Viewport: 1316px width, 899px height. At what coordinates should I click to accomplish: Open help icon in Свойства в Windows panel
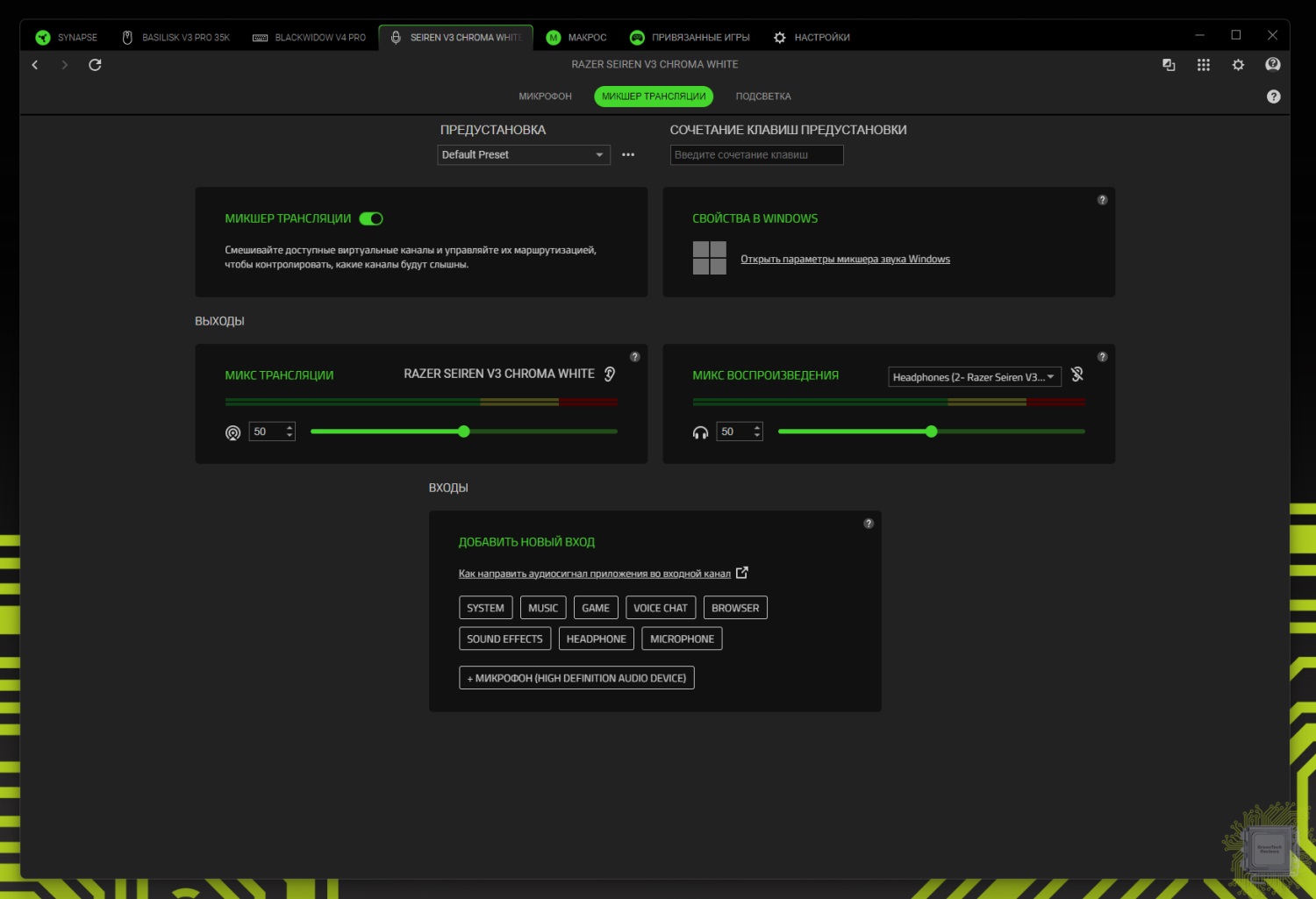click(1102, 200)
